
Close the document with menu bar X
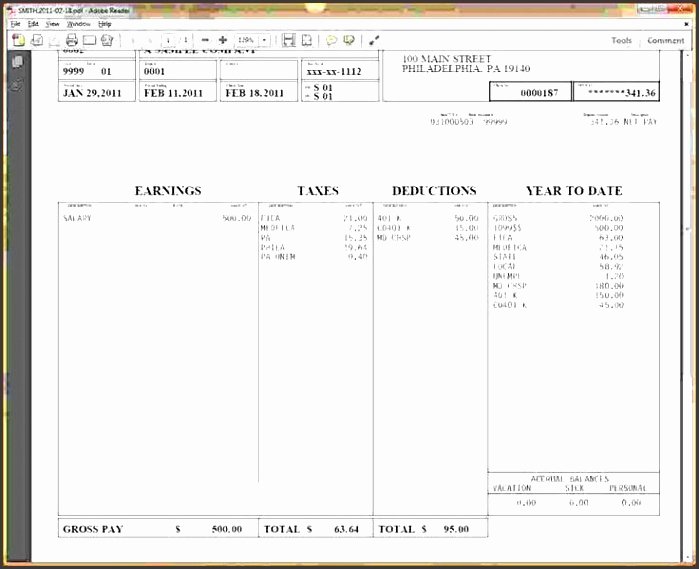click(x=687, y=24)
